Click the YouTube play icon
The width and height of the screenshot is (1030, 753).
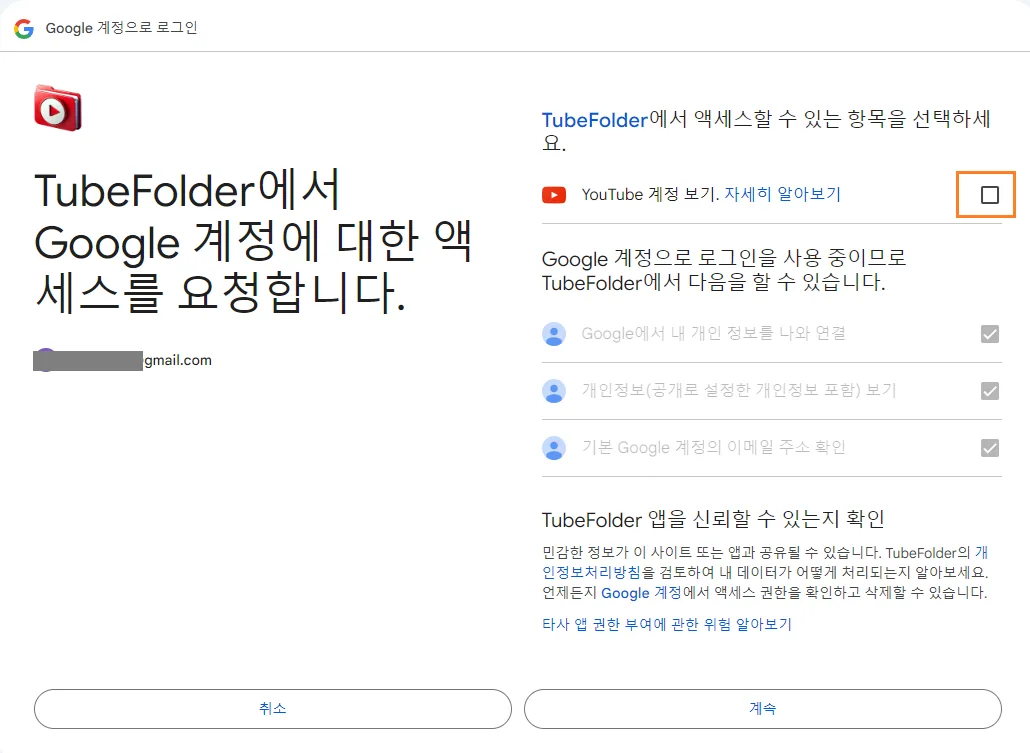554,195
